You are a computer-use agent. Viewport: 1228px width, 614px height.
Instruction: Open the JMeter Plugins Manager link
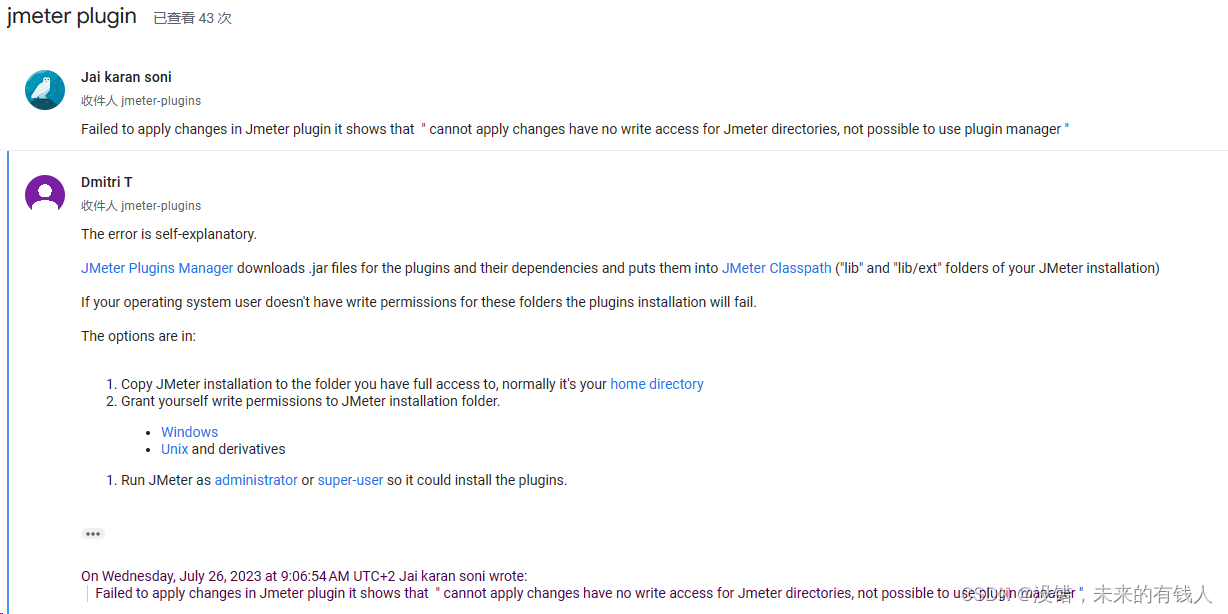pos(156,267)
